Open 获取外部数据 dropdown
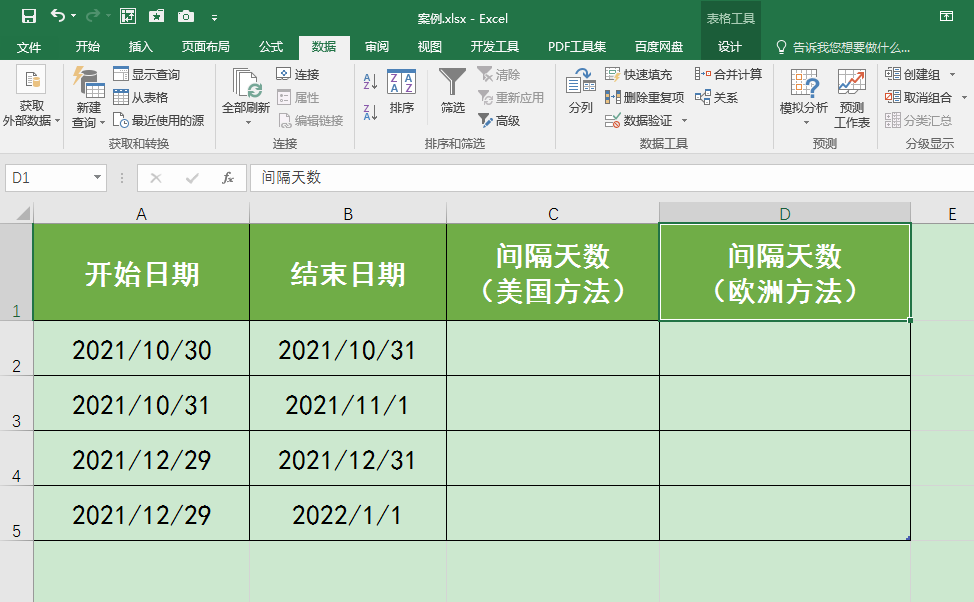 point(31,96)
